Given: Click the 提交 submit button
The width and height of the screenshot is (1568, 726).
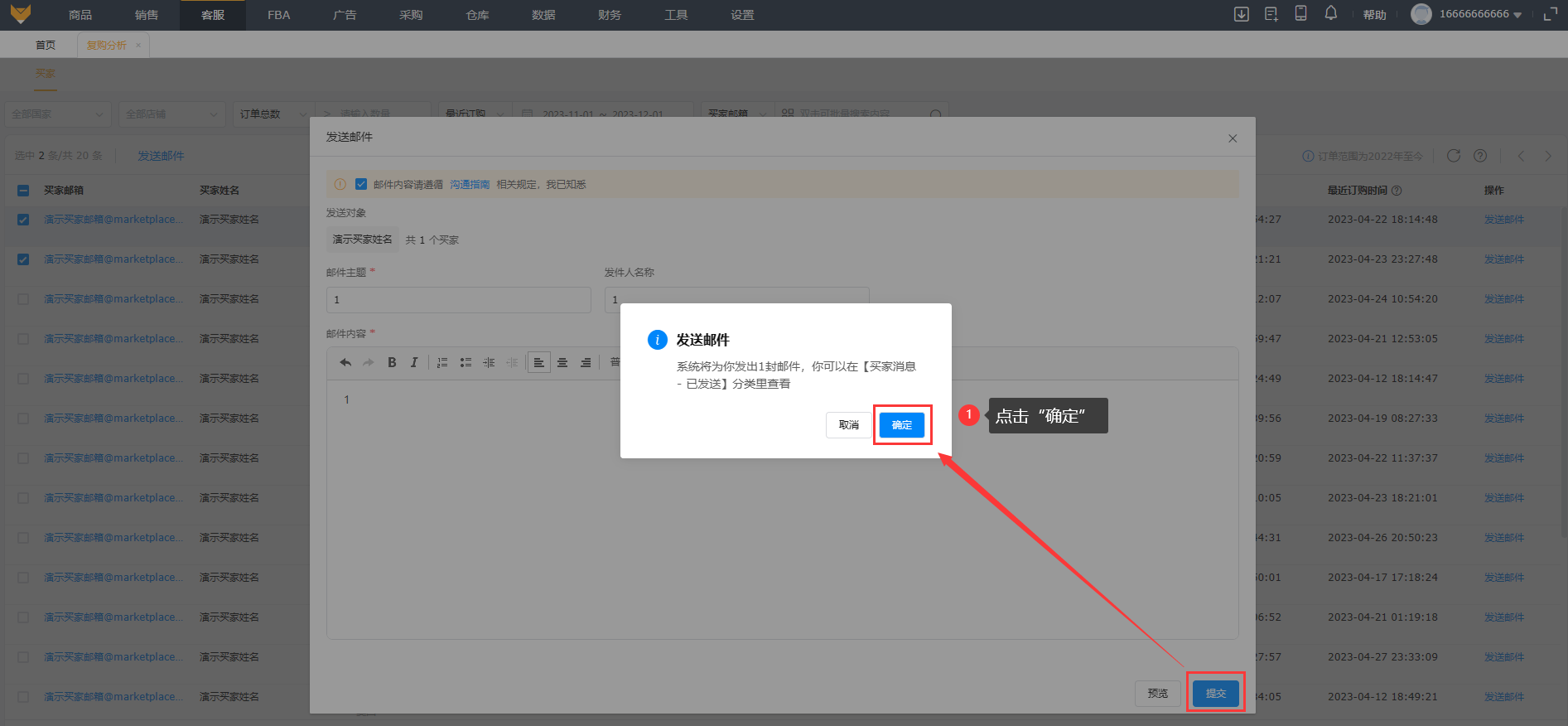Looking at the screenshot, I should (1216, 693).
